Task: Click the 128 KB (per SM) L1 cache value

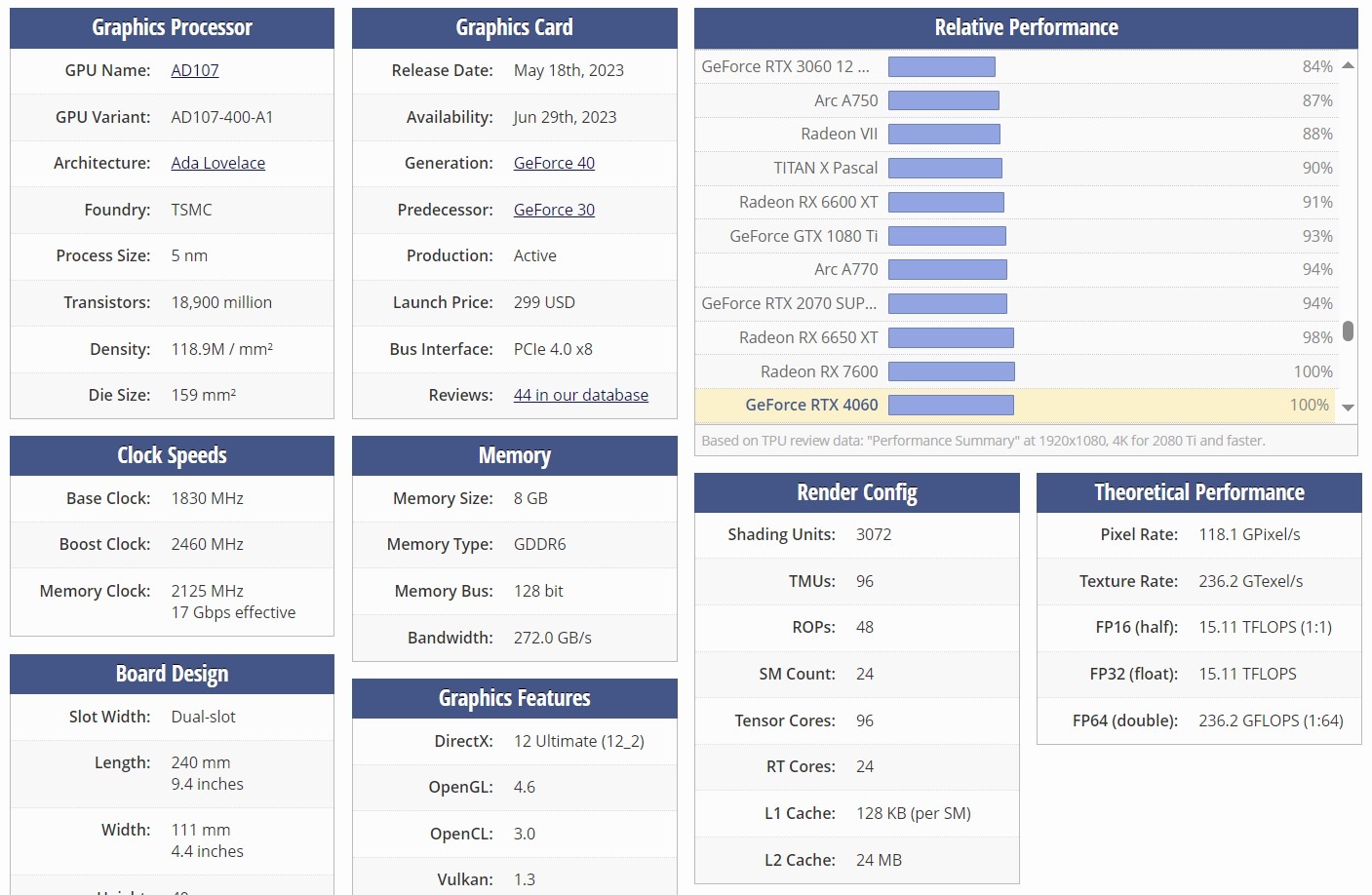Action: pyautogui.click(x=914, y=813)
